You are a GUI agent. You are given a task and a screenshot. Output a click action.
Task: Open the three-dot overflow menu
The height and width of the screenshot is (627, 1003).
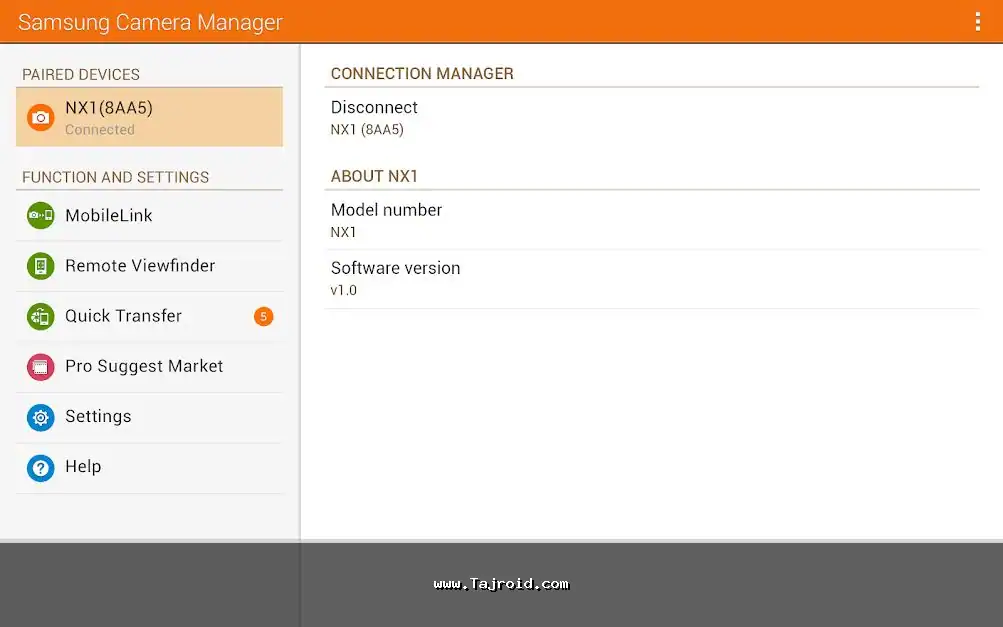click(x=977, y=22)
